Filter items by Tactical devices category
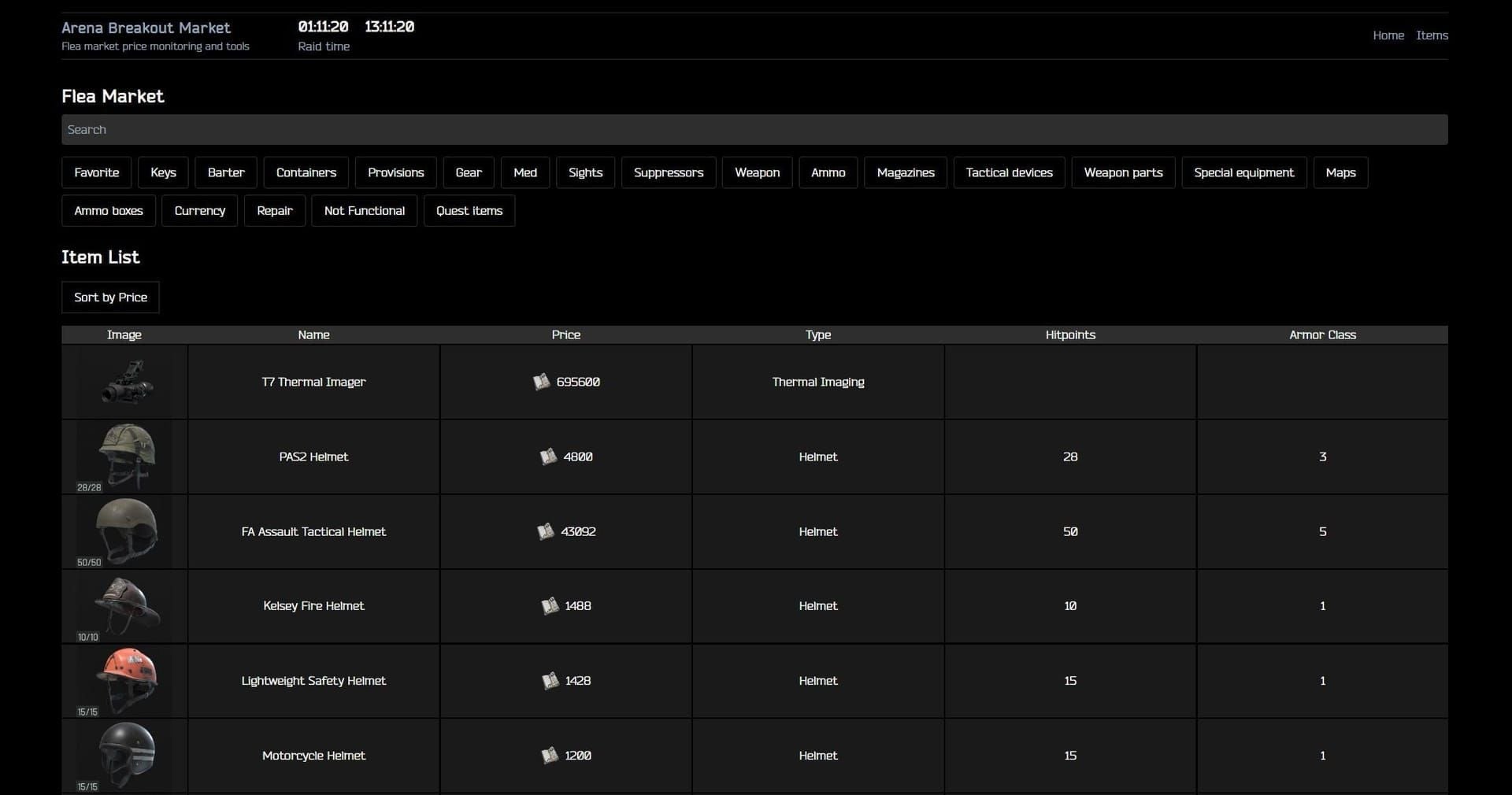 pyautogui.click(x=1009, y=172)
